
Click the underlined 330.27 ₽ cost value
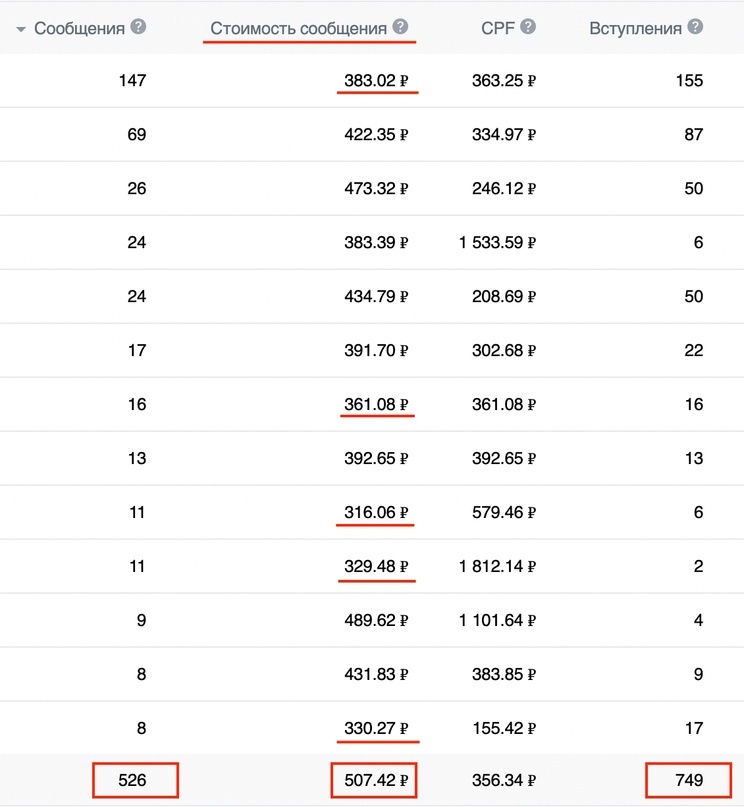(377, 728)
